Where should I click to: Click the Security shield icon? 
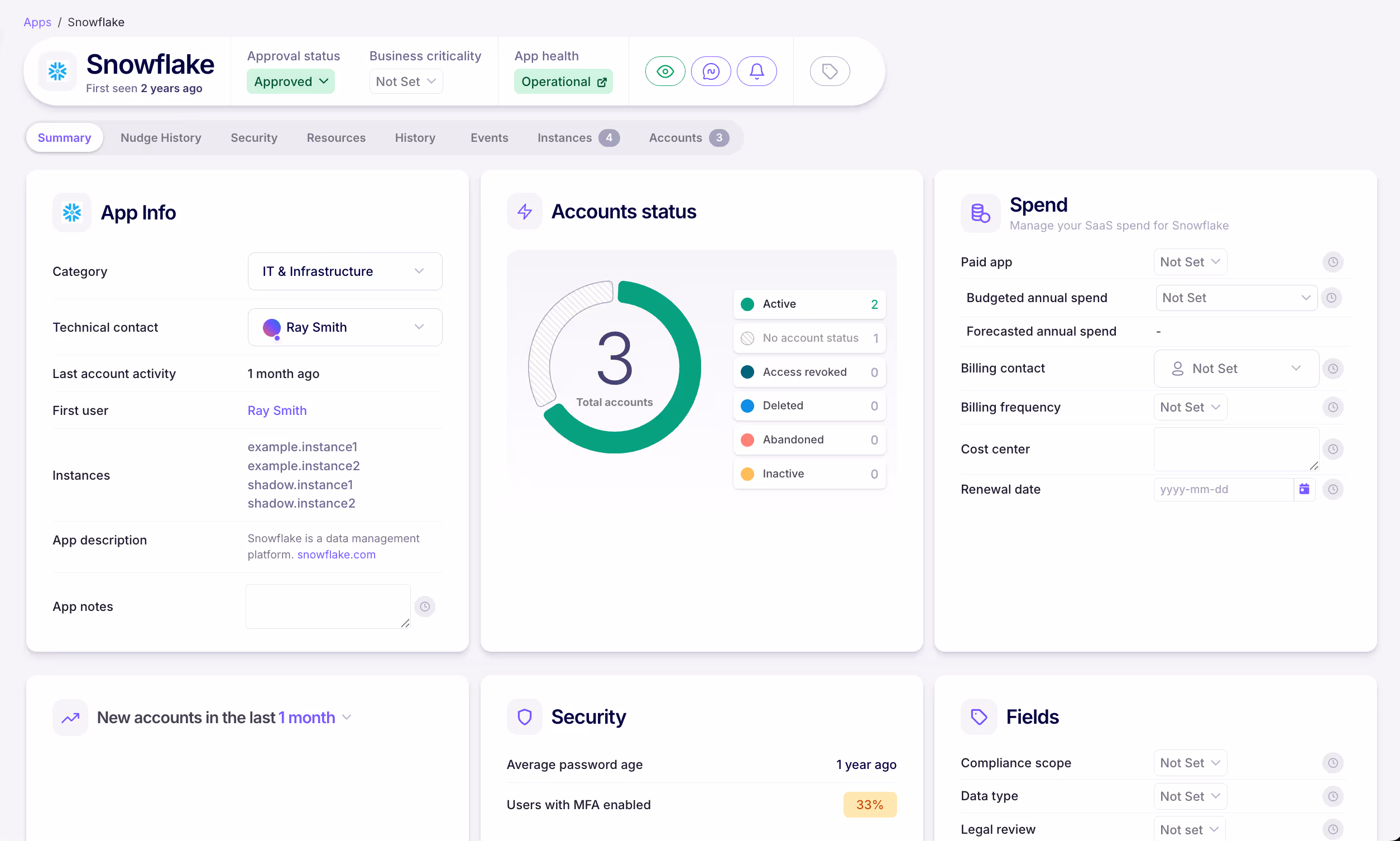[x=524, y=717]
